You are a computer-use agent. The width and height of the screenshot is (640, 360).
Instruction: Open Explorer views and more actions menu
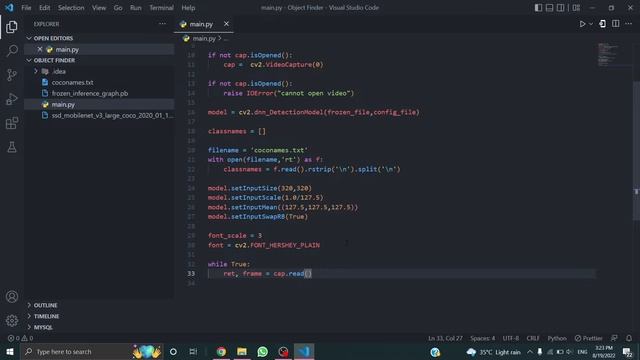click(x=162, y=24)
